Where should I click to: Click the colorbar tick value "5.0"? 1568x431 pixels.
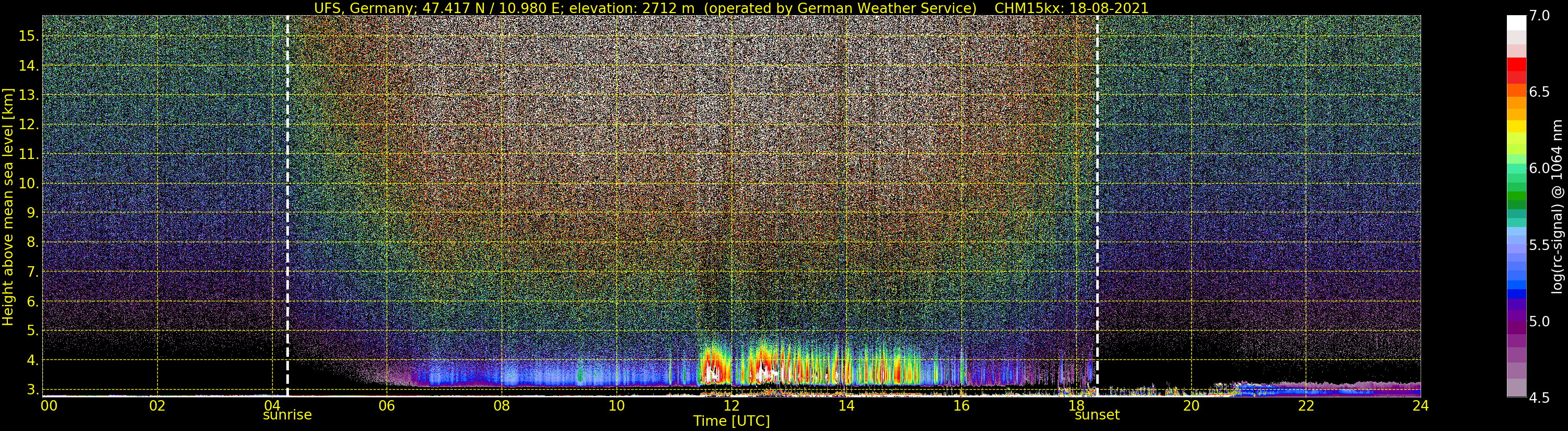point(1539,321)
